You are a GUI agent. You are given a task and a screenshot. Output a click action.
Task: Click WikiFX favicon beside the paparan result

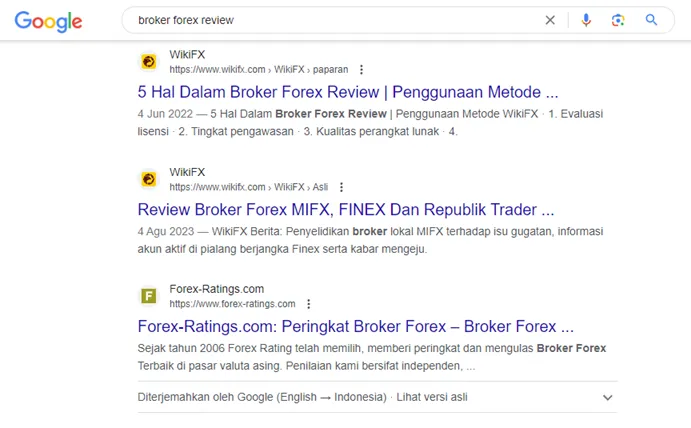point(149,62)
